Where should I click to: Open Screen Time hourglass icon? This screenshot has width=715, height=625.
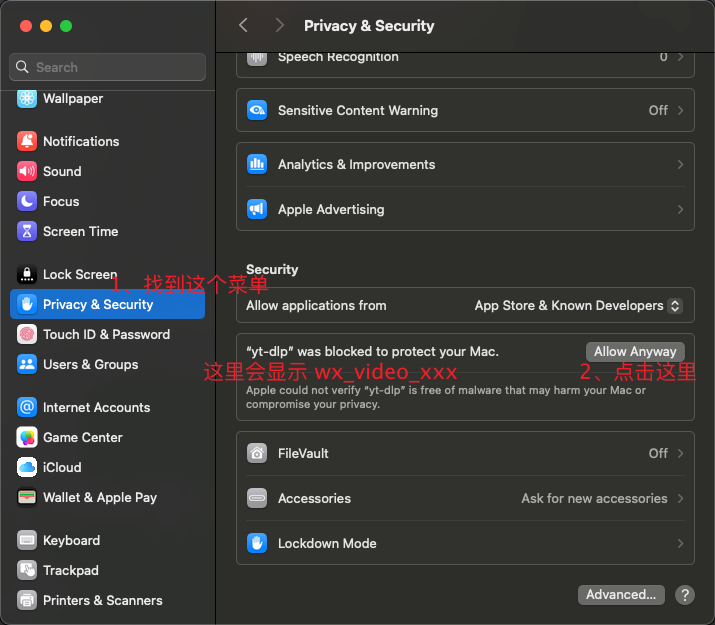27,231
